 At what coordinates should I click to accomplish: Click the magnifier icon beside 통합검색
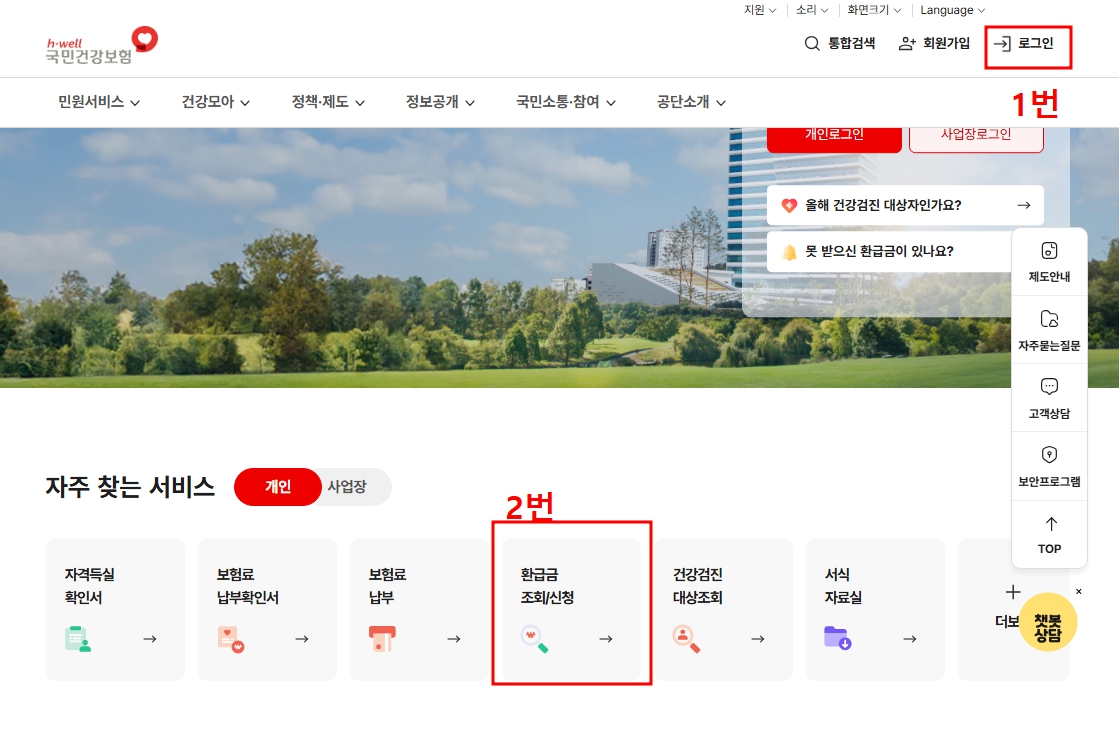[811, 44]
